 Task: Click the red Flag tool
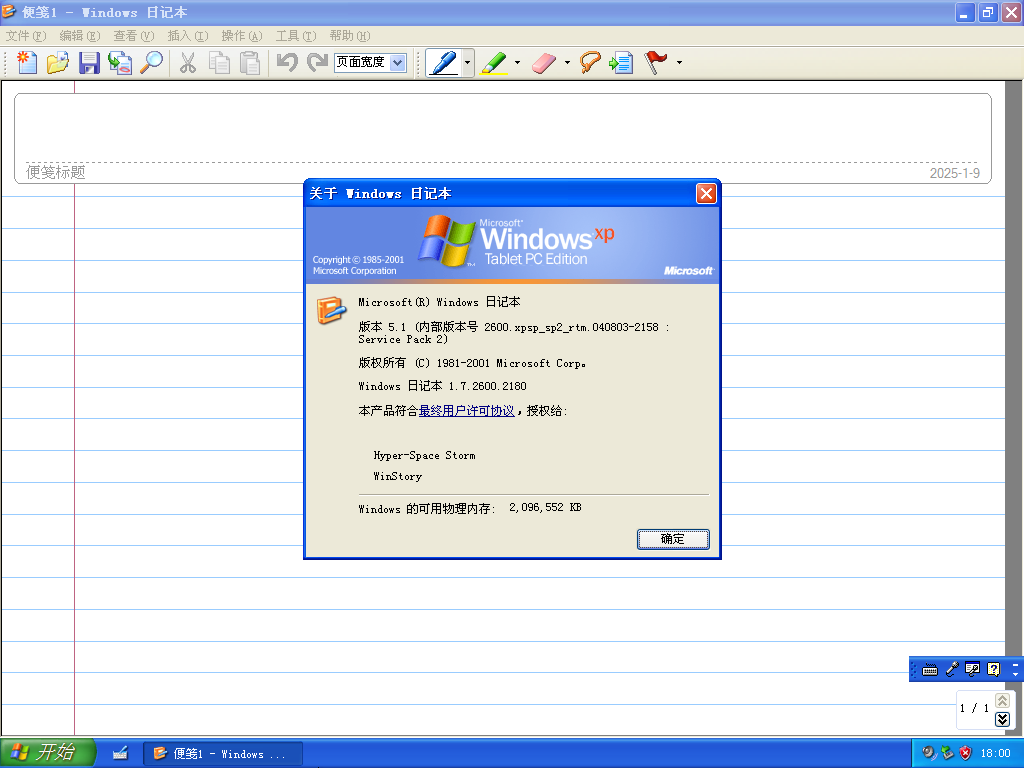click(656, 63)
